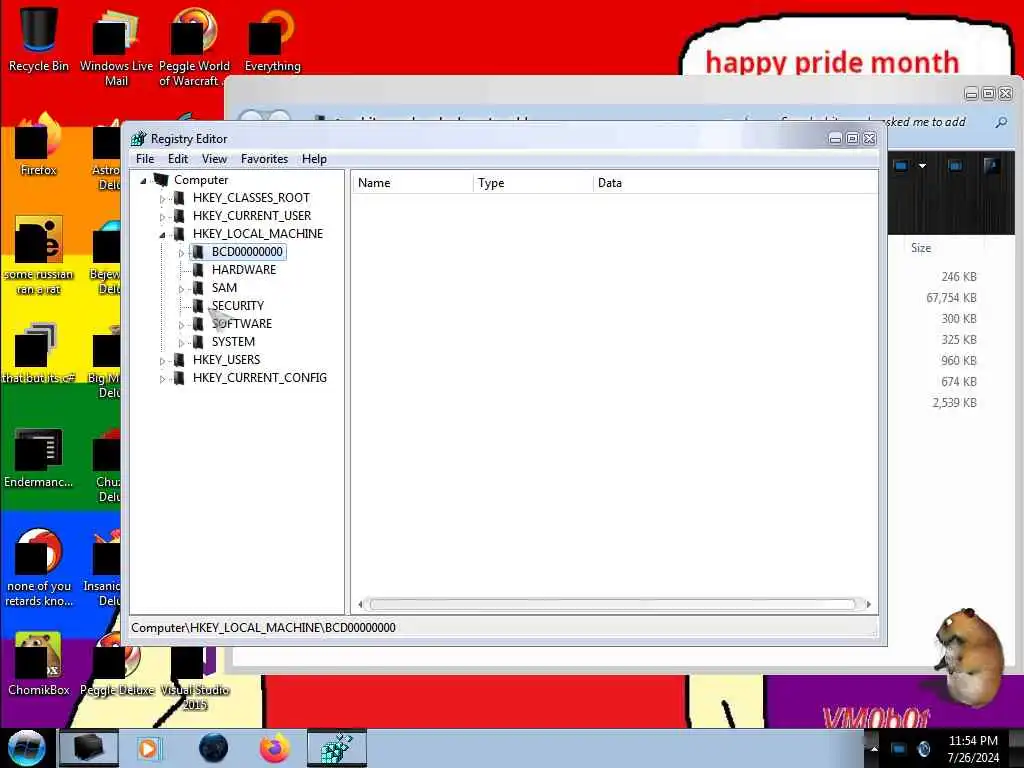Click the 67,754 KB size entry
Image resolution: width=1024 pixels, height=768 pixels.
click(x=951, y=298)
